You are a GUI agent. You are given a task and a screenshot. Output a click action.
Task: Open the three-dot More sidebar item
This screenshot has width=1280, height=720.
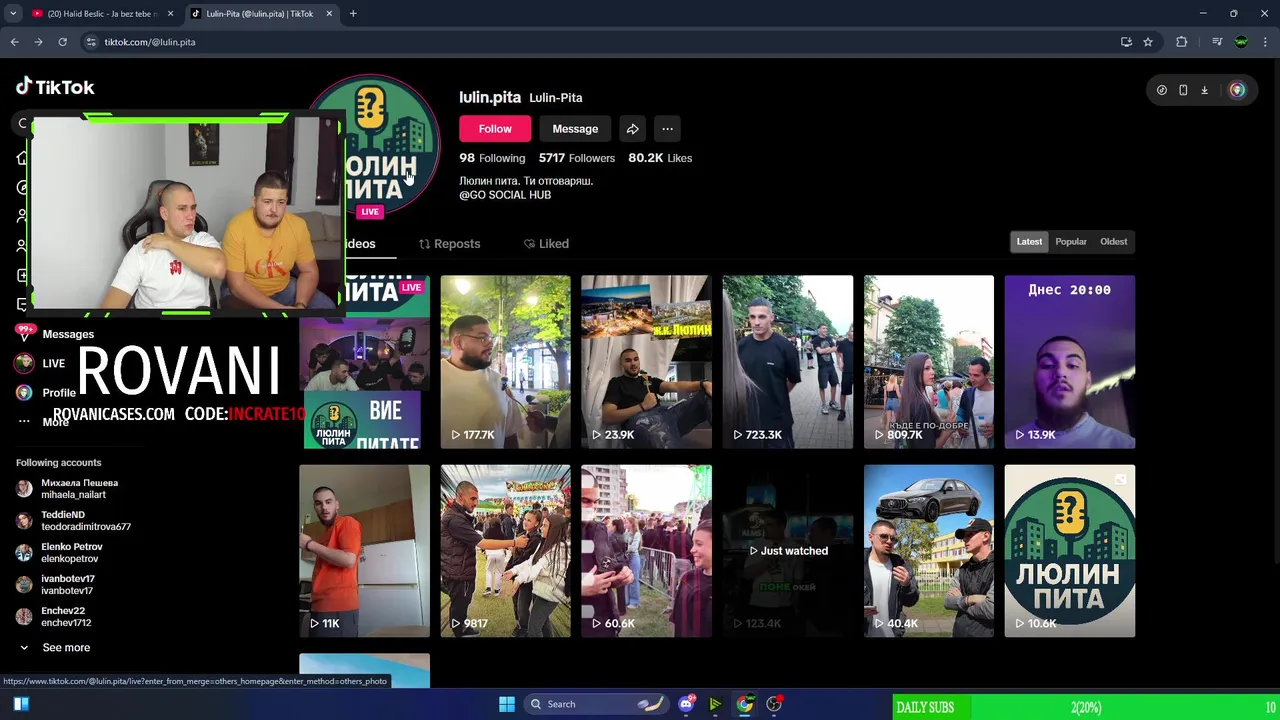24,422
